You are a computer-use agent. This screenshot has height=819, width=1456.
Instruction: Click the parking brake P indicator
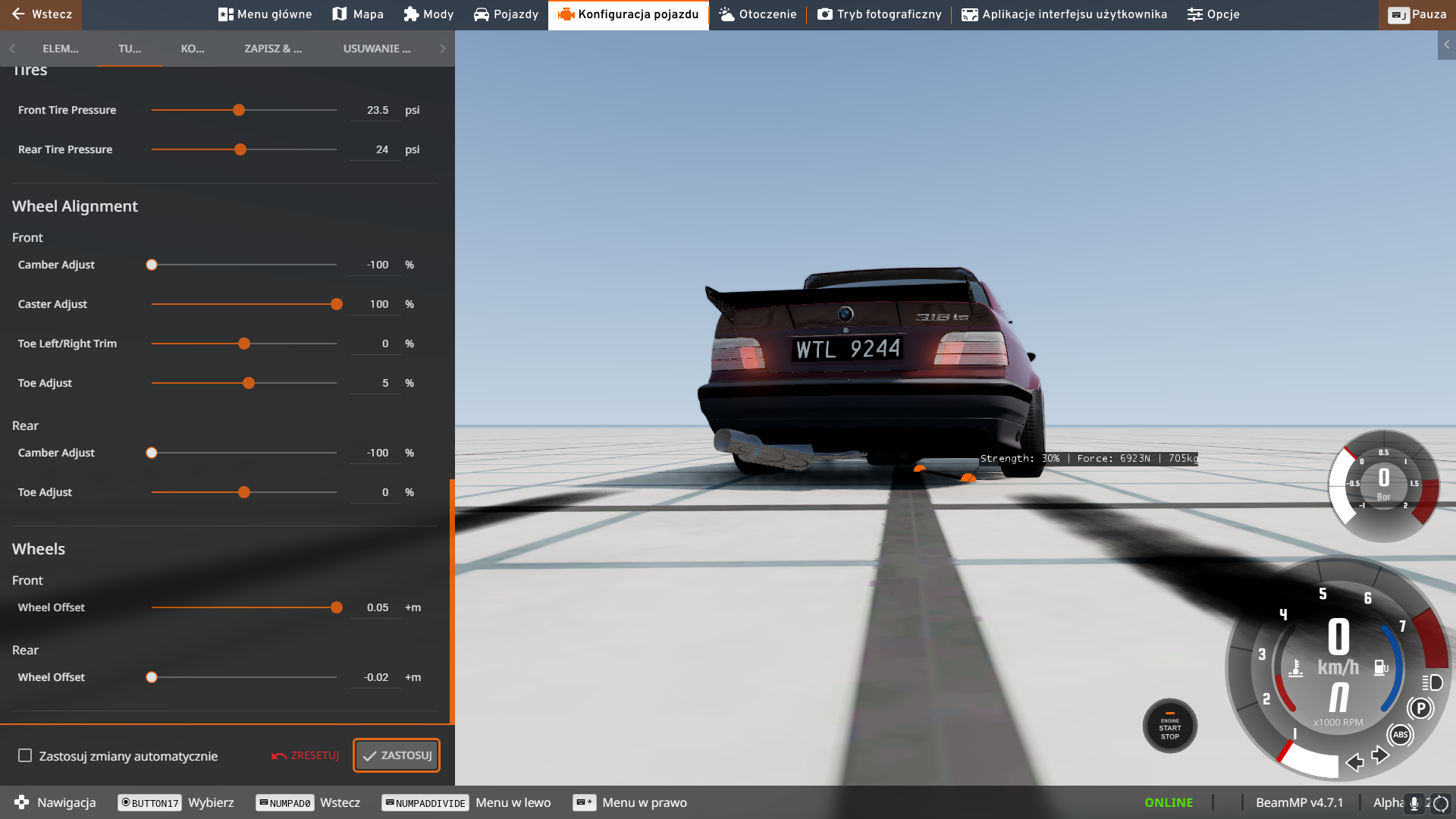(x=1420, y=708)
